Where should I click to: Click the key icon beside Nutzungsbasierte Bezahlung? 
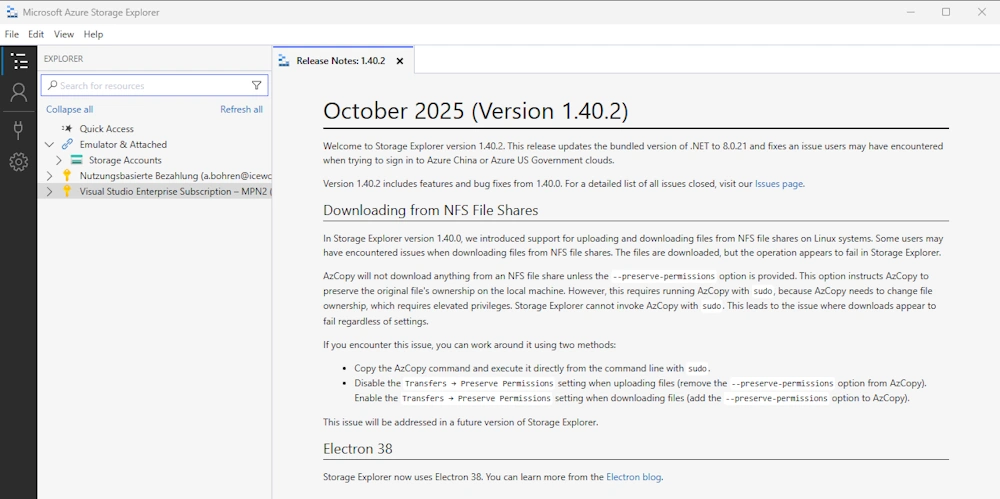coord(67,176)
